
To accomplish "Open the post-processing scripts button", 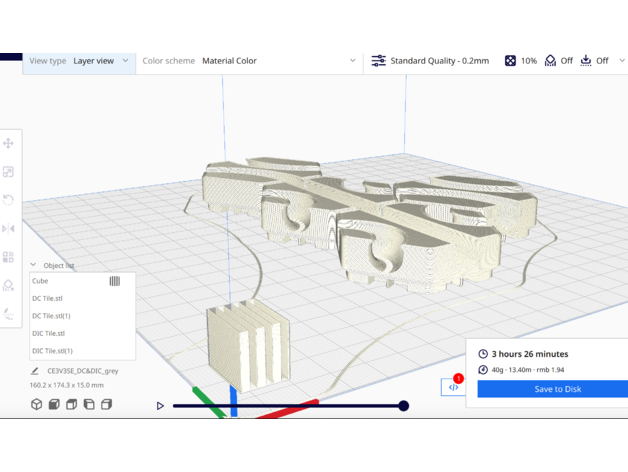I will (x=454, y=387).
